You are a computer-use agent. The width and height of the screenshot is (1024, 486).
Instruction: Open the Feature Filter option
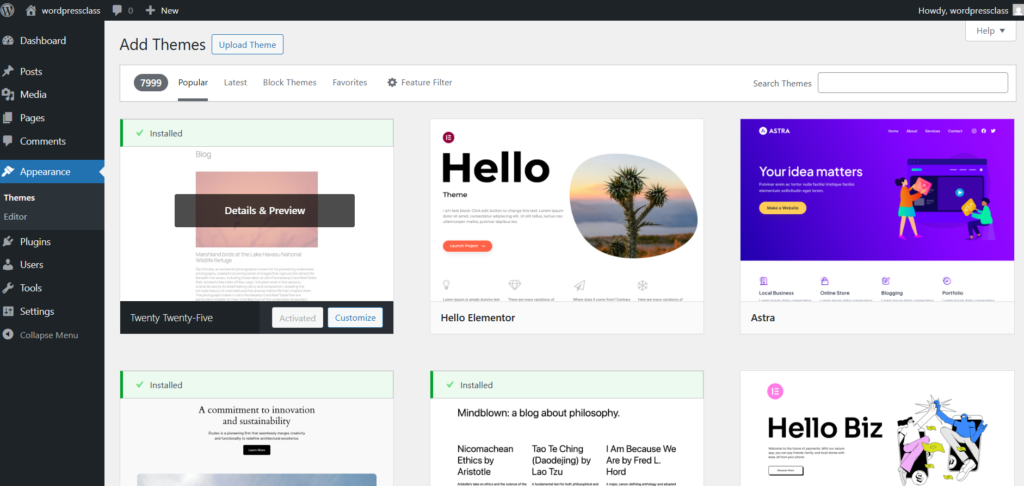419,83
